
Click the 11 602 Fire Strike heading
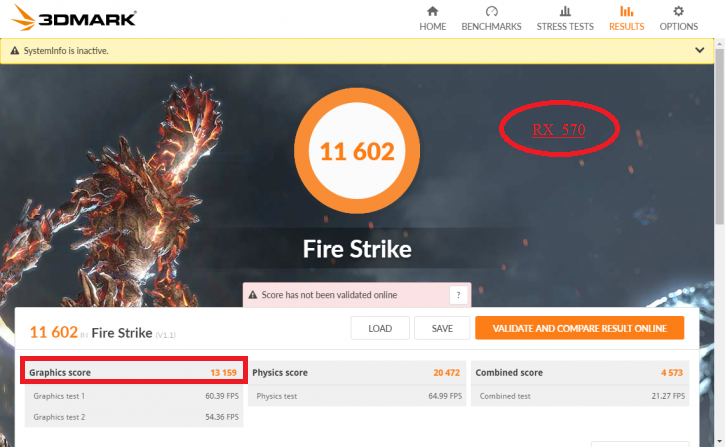(103, 333)
